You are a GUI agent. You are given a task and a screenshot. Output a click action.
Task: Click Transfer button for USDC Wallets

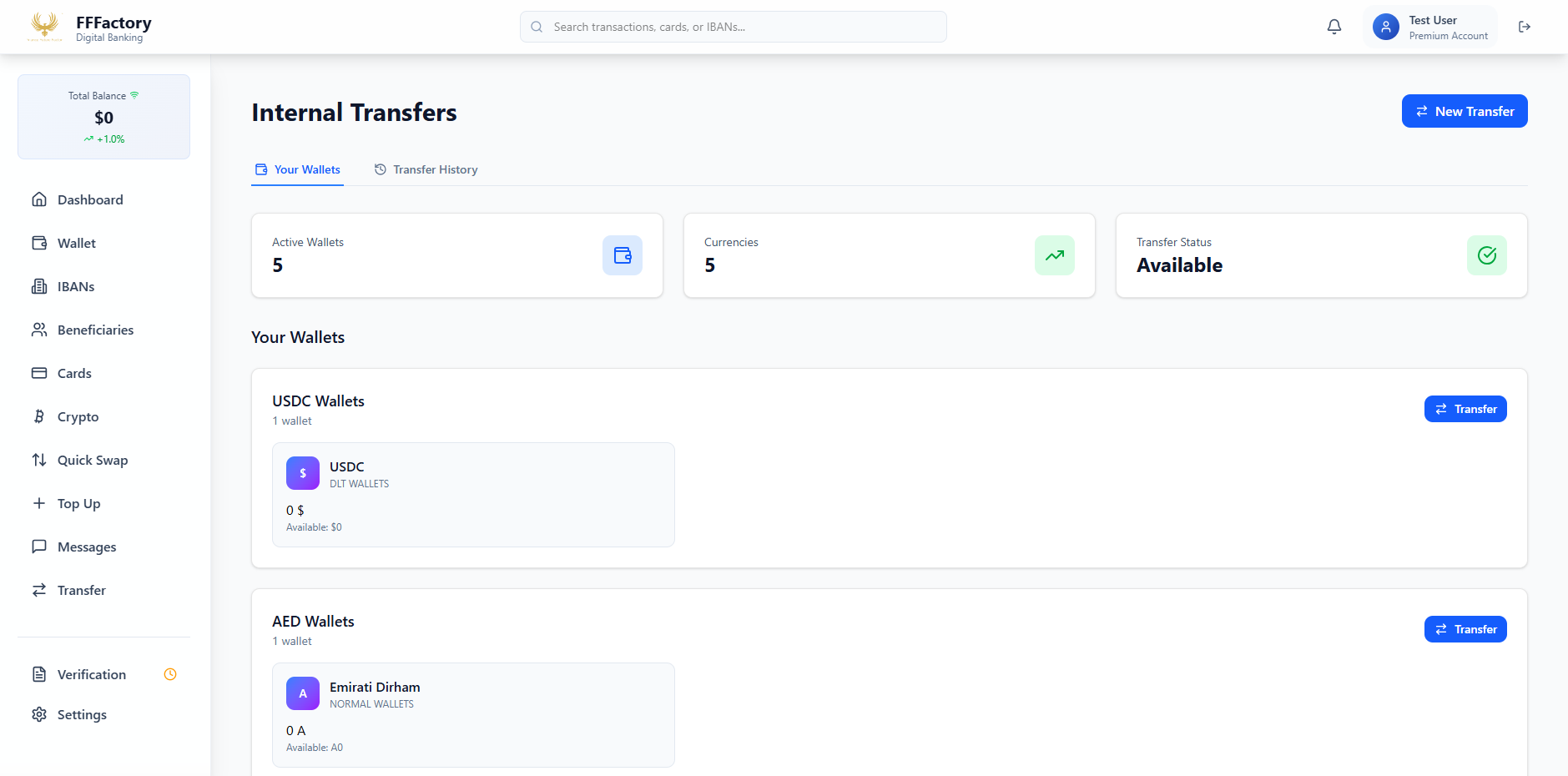(x=1465, y=409)
